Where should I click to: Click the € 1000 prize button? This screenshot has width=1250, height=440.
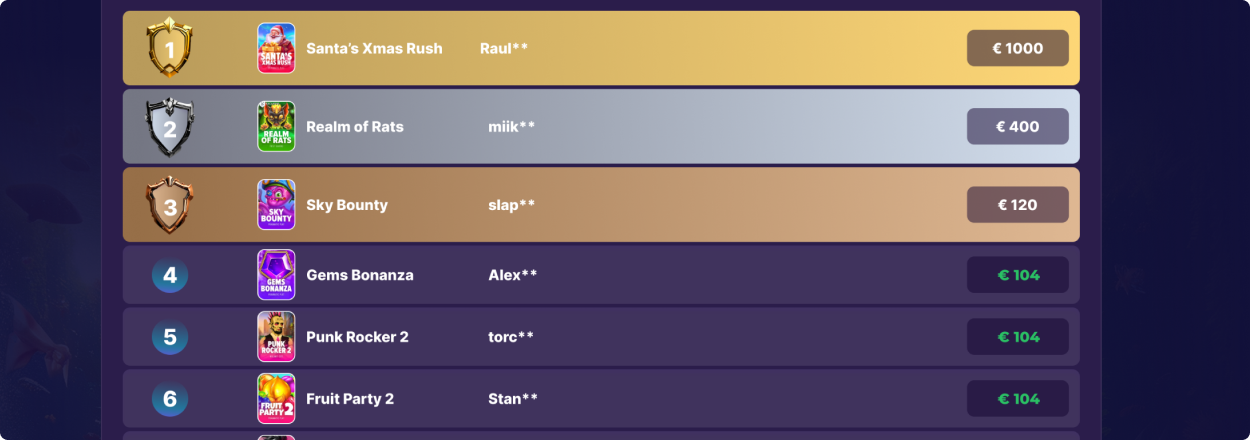1017,48
